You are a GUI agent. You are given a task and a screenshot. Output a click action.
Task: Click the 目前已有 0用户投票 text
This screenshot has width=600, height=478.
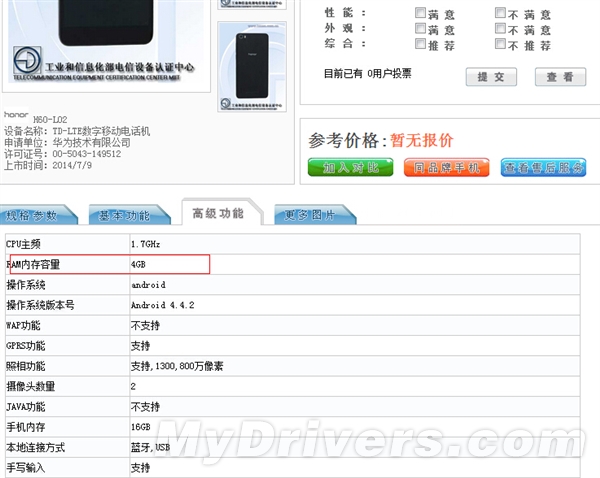(x=367, y=73)
